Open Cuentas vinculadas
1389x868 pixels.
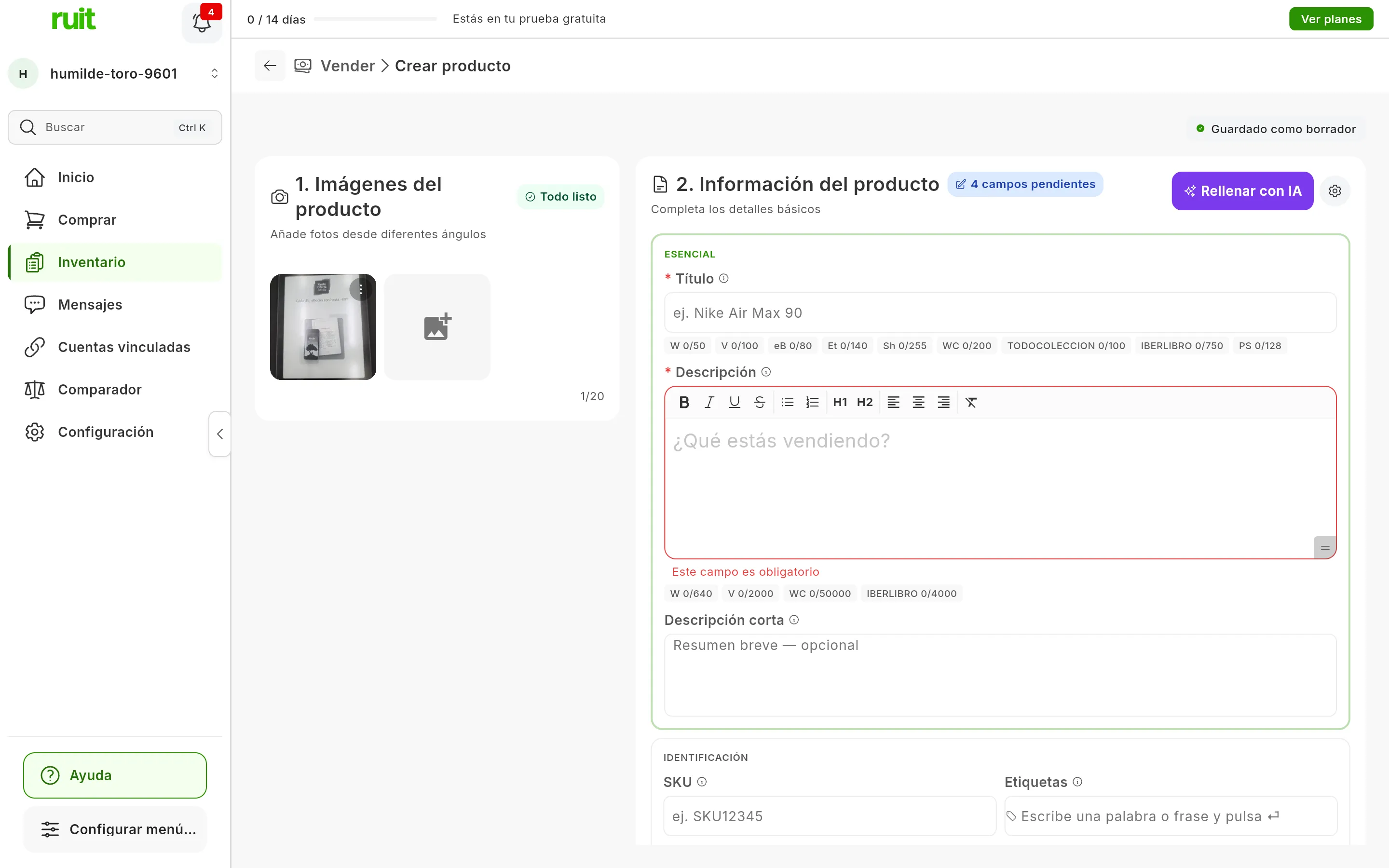115,347
